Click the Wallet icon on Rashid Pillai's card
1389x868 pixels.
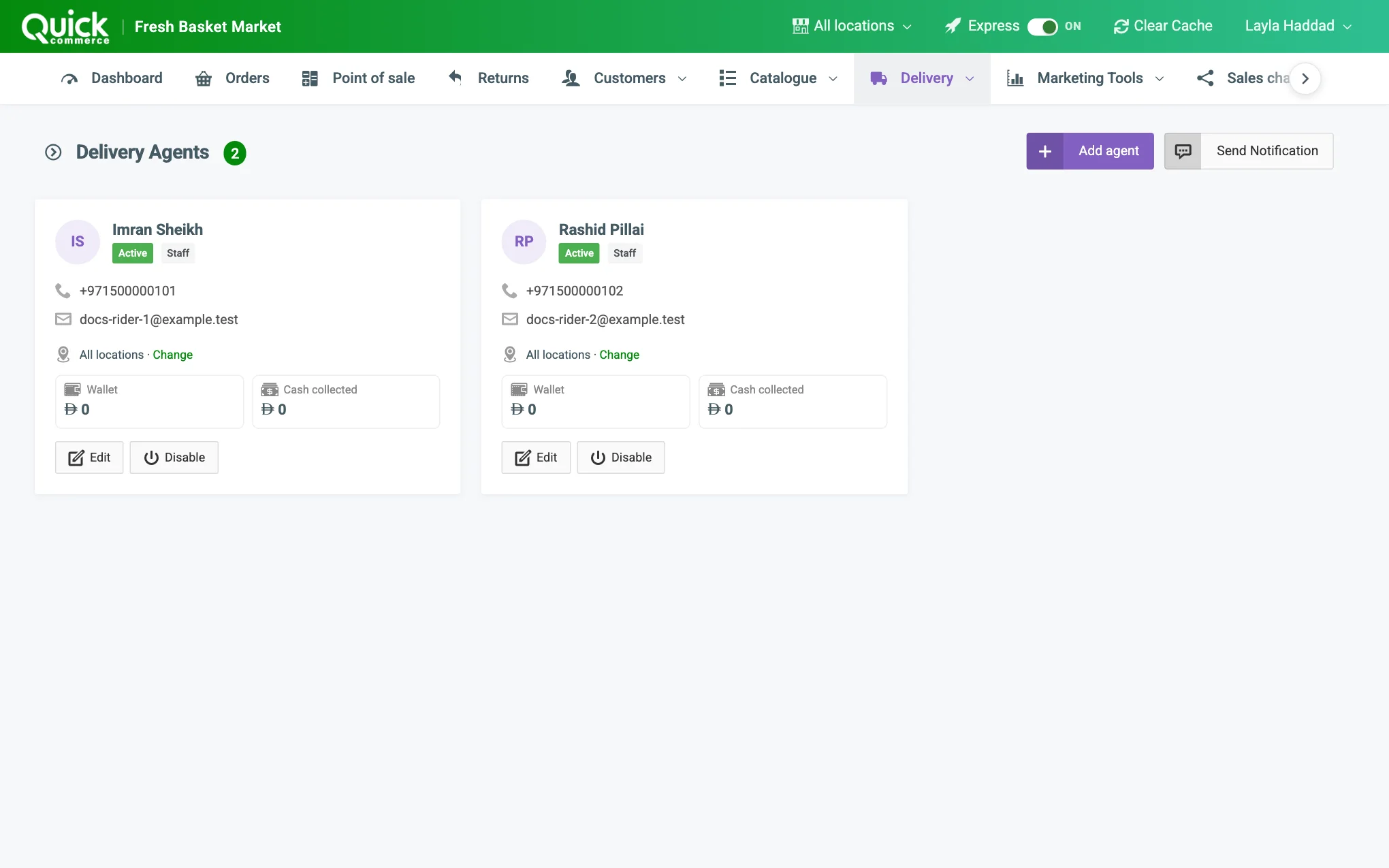[519, 389]
